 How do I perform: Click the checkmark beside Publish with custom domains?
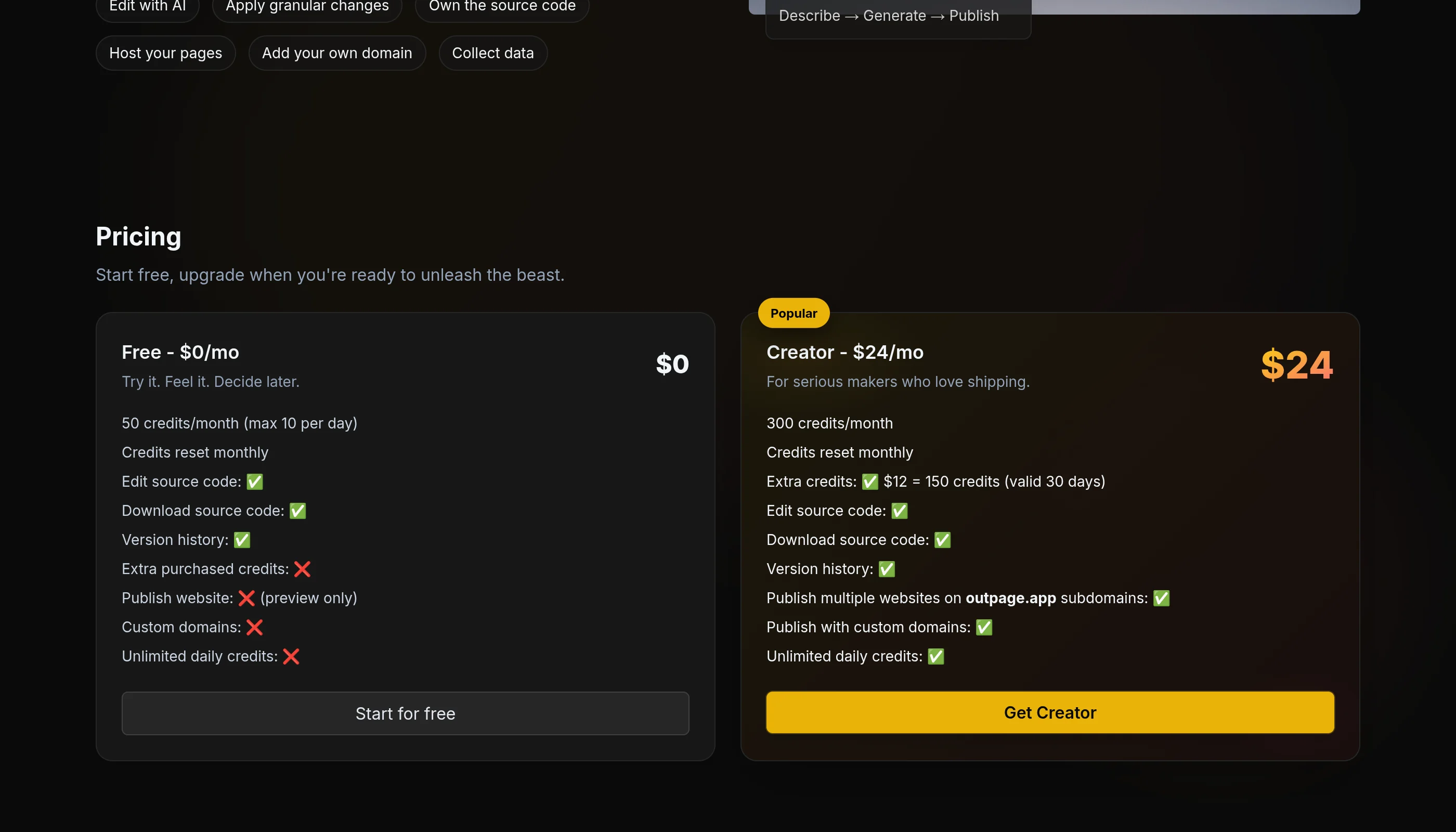pos(983,628)
